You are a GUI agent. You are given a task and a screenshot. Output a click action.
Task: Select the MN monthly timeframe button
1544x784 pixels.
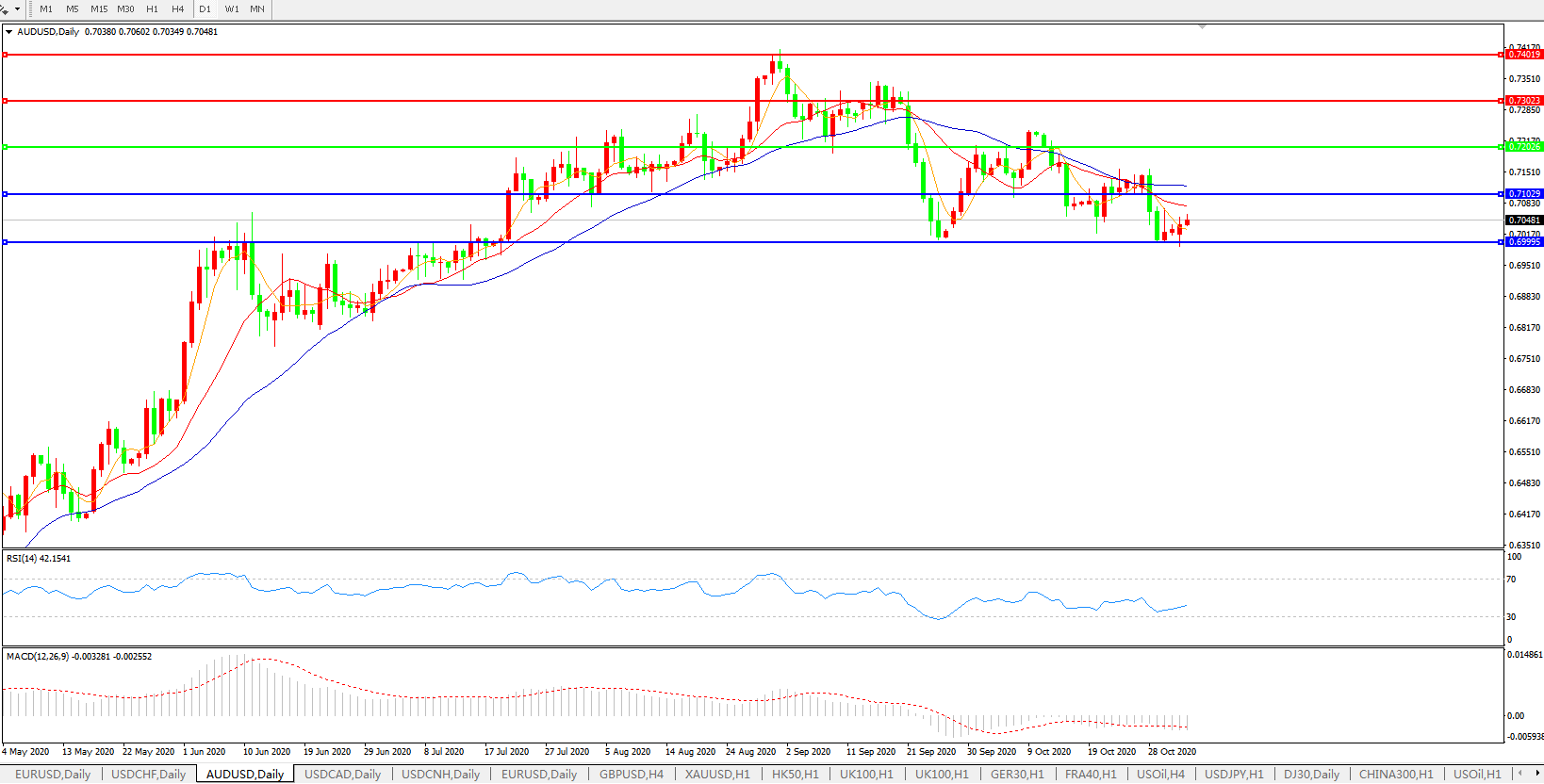pos(257,8)
